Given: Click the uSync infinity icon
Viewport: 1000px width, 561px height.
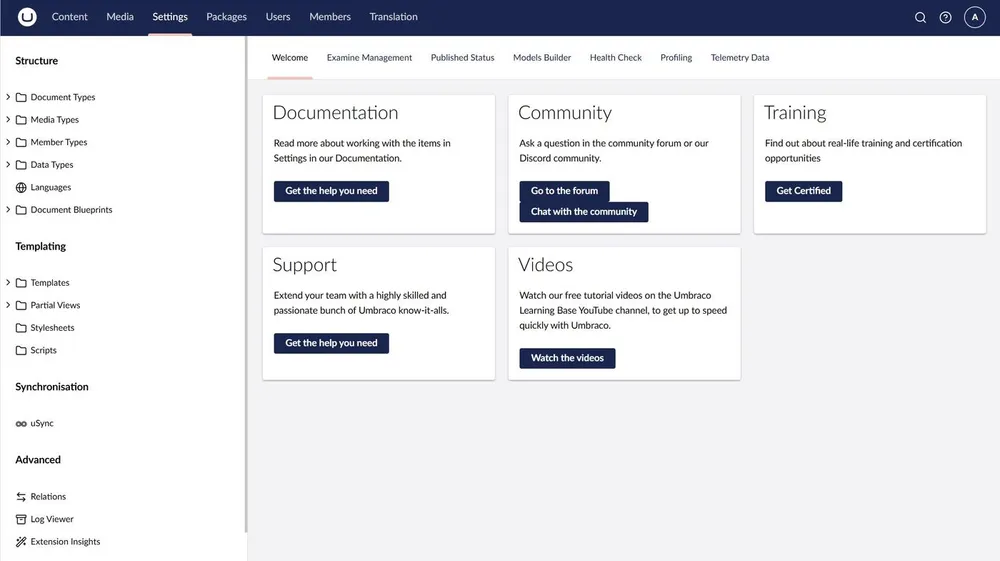Looking at the screenshot, I should click(x=21, y=423).
